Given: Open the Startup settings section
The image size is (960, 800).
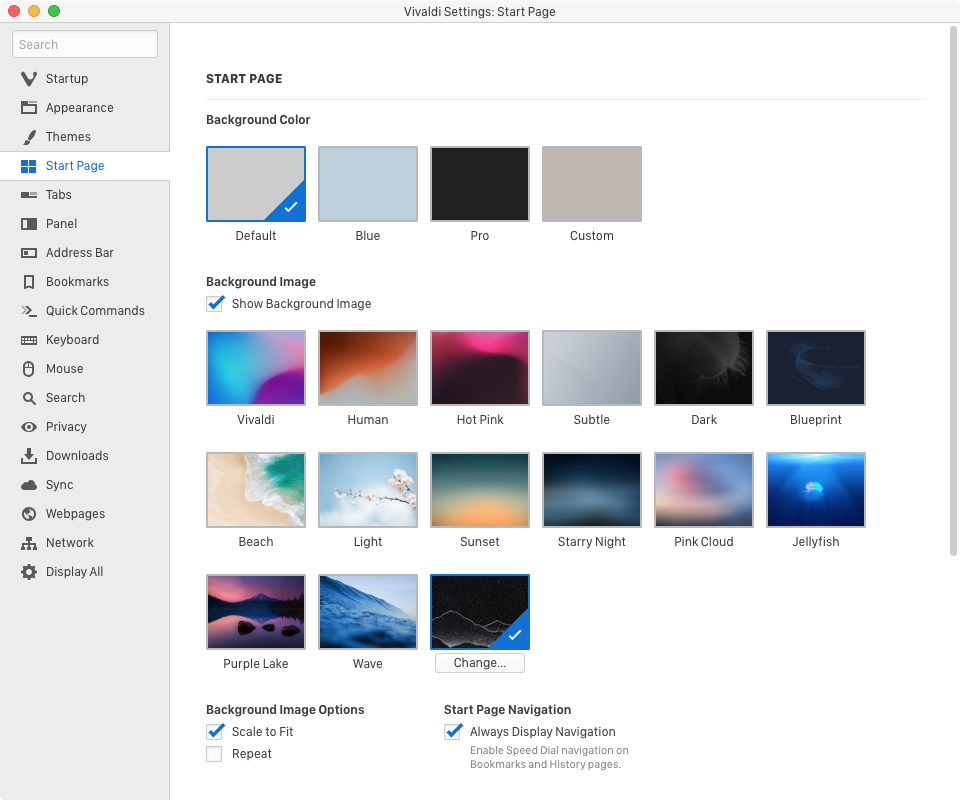Looking at the screenshot, I should [85, 78].
